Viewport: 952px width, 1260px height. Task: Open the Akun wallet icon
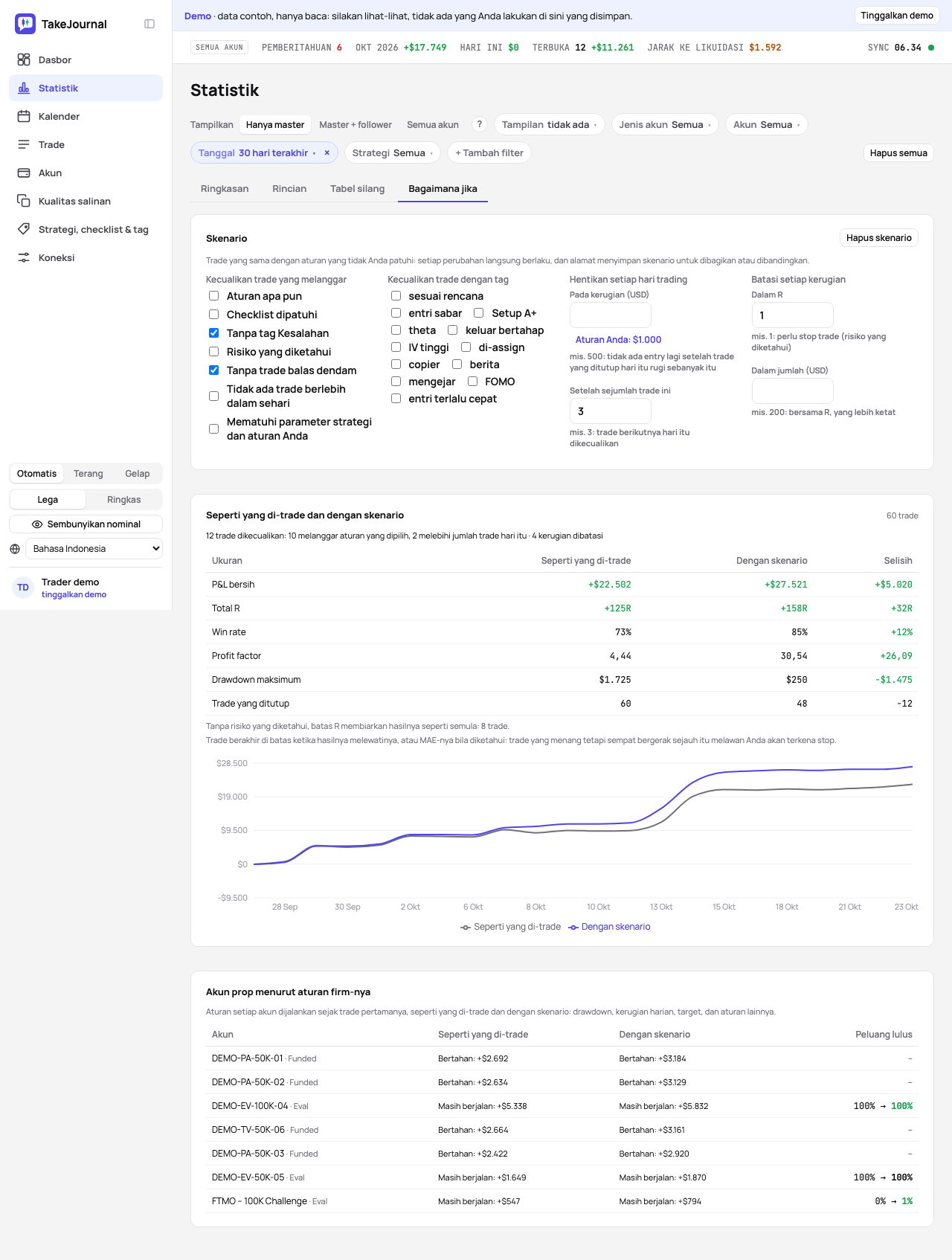coord(24,173)
